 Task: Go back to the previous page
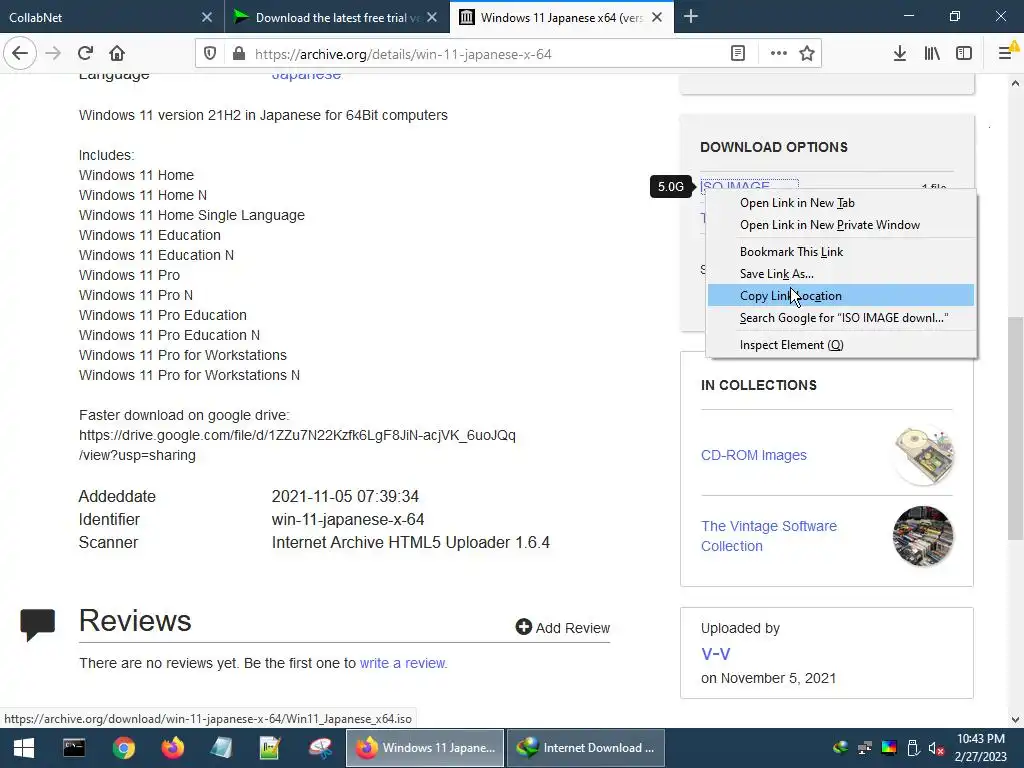pos(20,54)
